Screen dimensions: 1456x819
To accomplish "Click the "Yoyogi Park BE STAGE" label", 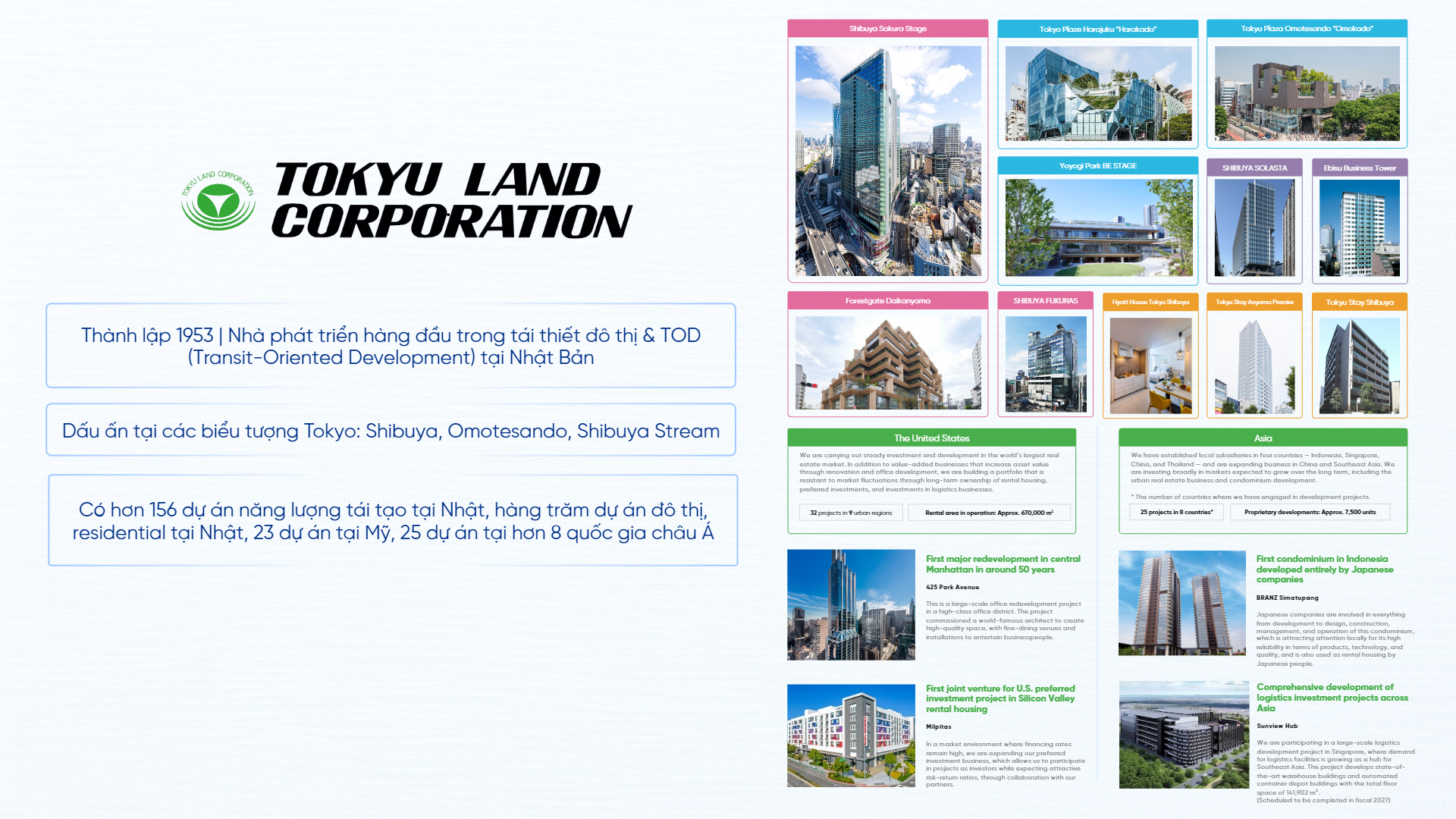I will tap(1098, 166).
